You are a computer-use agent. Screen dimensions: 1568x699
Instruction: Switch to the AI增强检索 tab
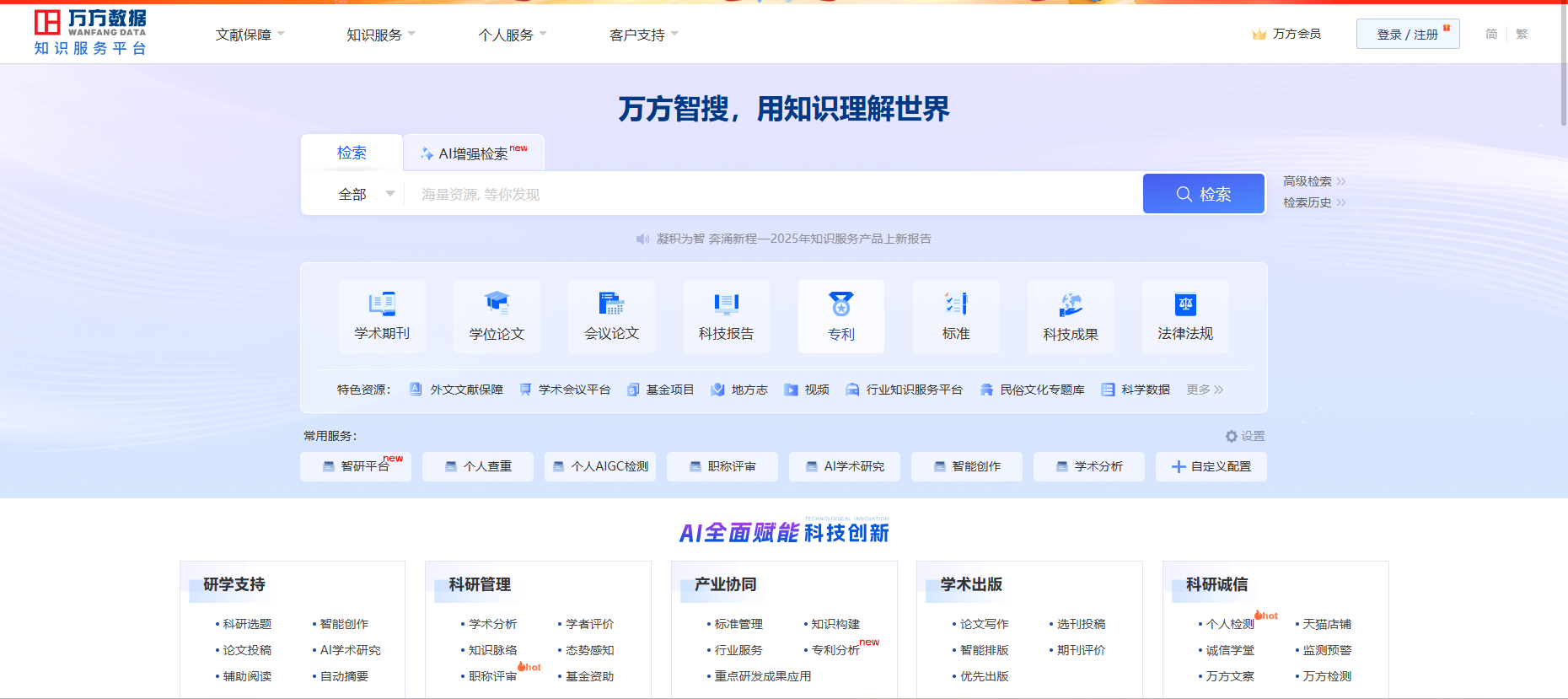click(475, 153)
